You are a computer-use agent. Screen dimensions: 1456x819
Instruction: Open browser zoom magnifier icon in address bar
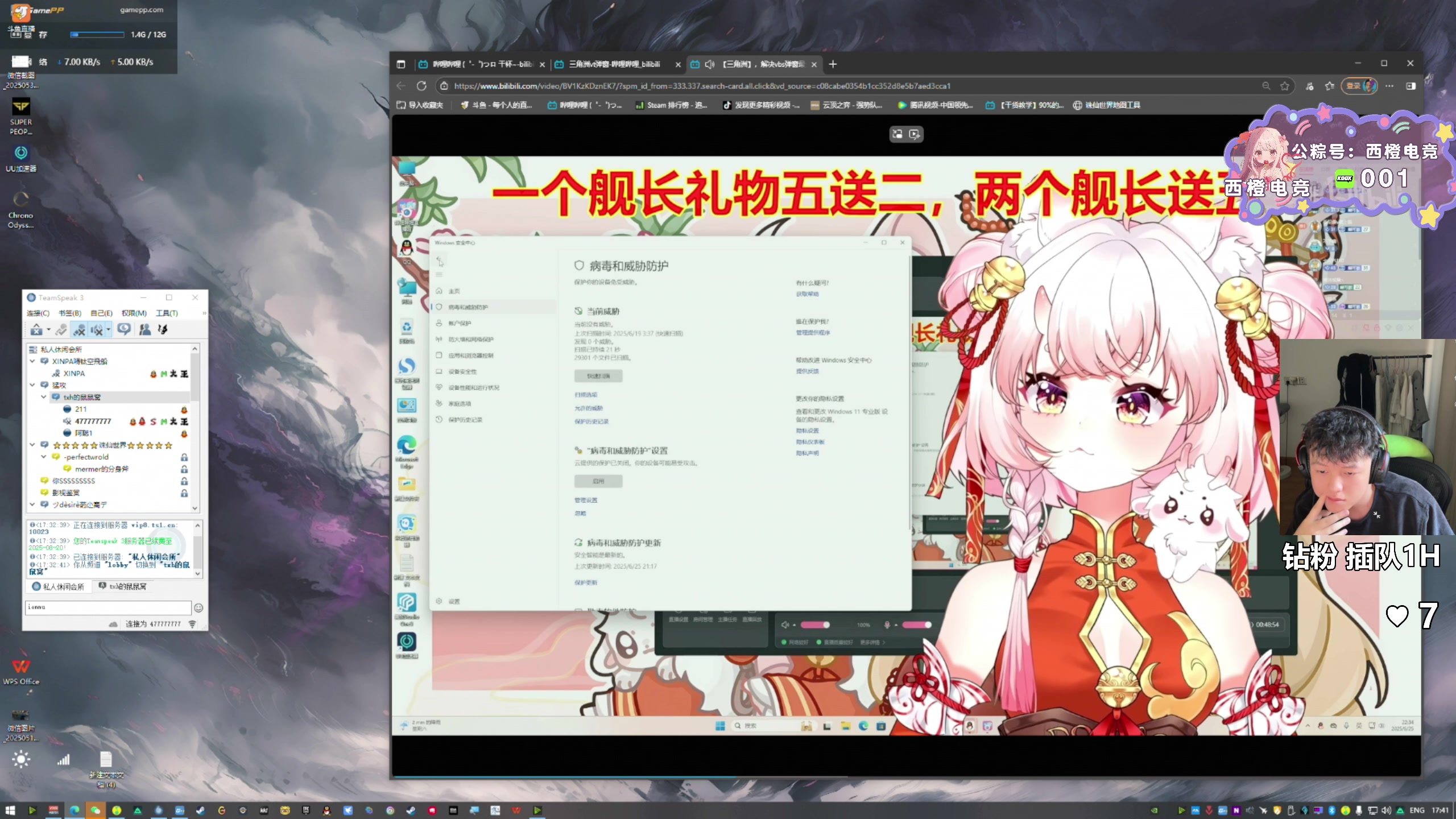pos(1266,86)
